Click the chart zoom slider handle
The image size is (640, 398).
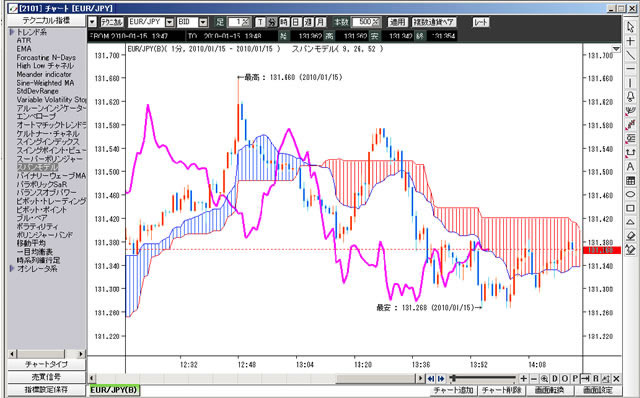pyautogui.click(x=453, y=378)
